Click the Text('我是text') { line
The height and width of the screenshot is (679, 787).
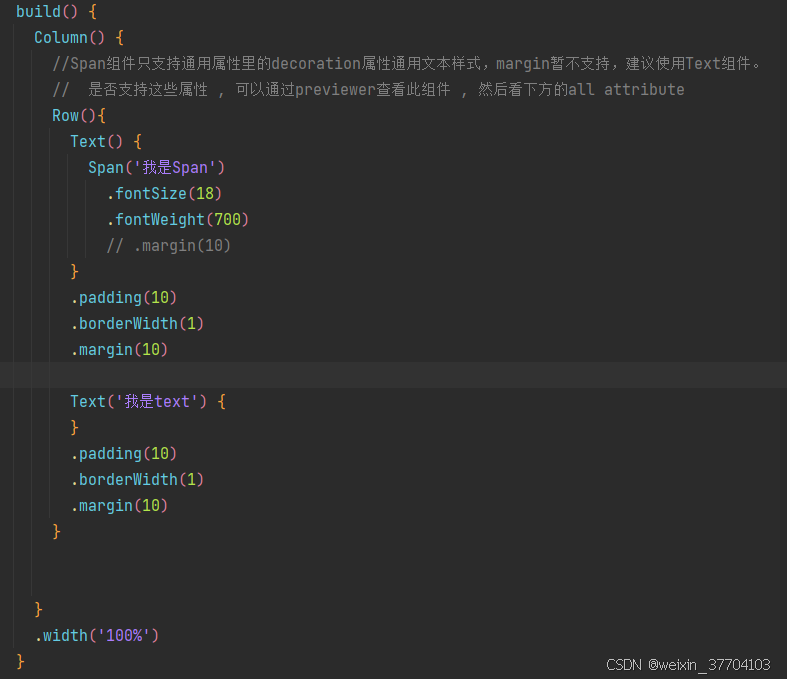pos(148,401)
